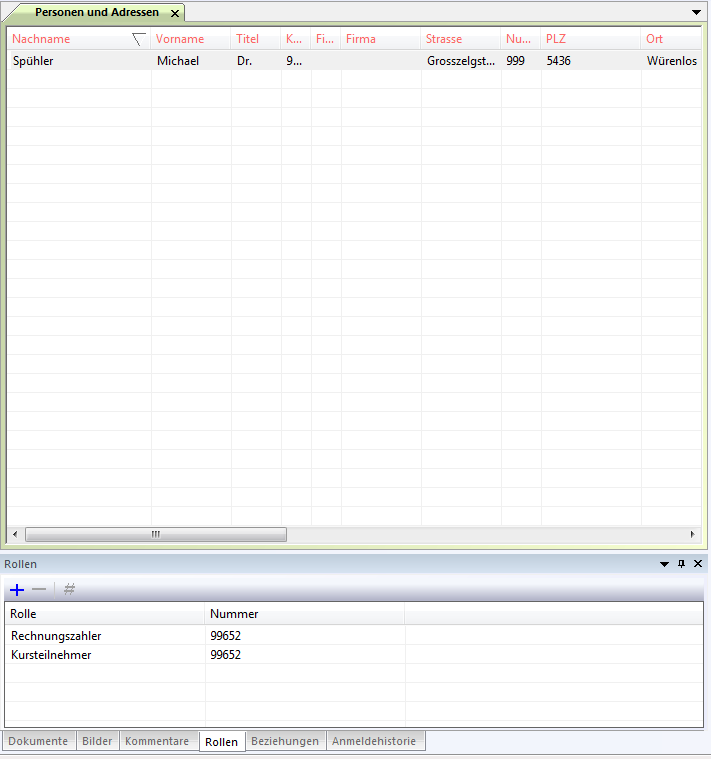This screenshot has height=759, width=711.
Task: Toggle the pin icon on Rollen panel
Action: point(681,564)
